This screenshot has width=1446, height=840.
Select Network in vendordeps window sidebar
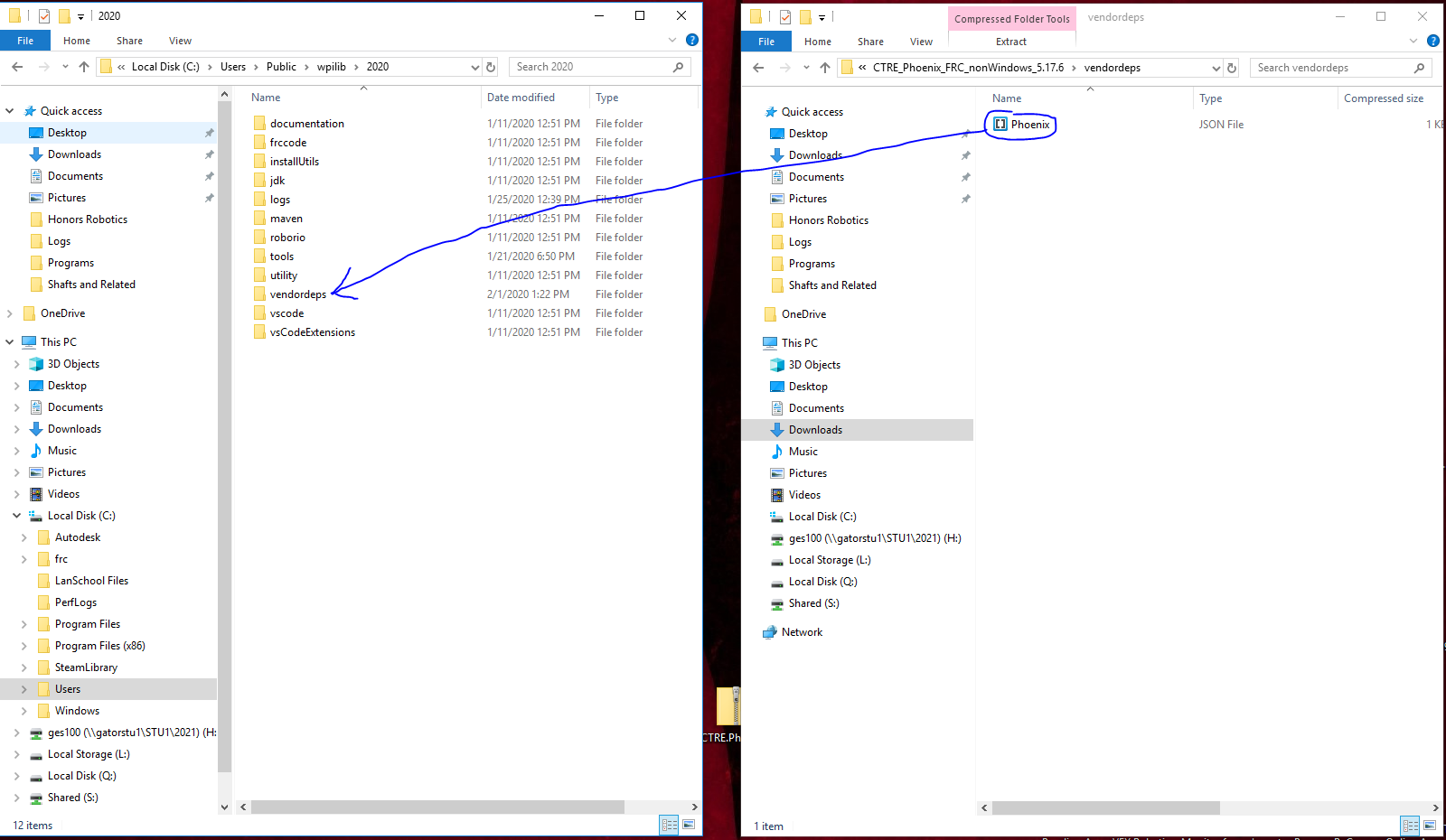[802, 632]
